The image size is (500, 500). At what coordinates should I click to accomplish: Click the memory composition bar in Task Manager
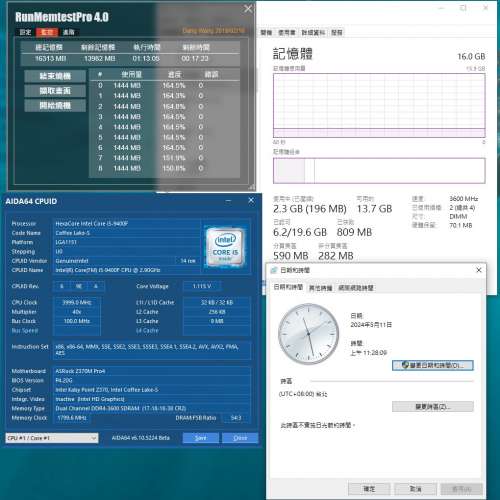click(x=379, y=171)
